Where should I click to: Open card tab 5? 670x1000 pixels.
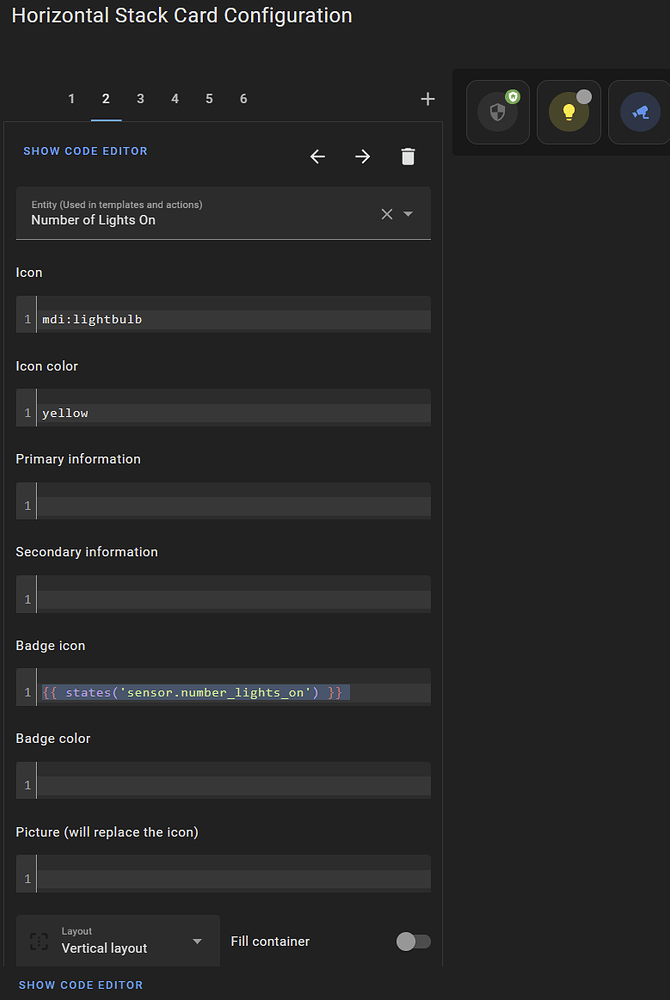point(209,99)
